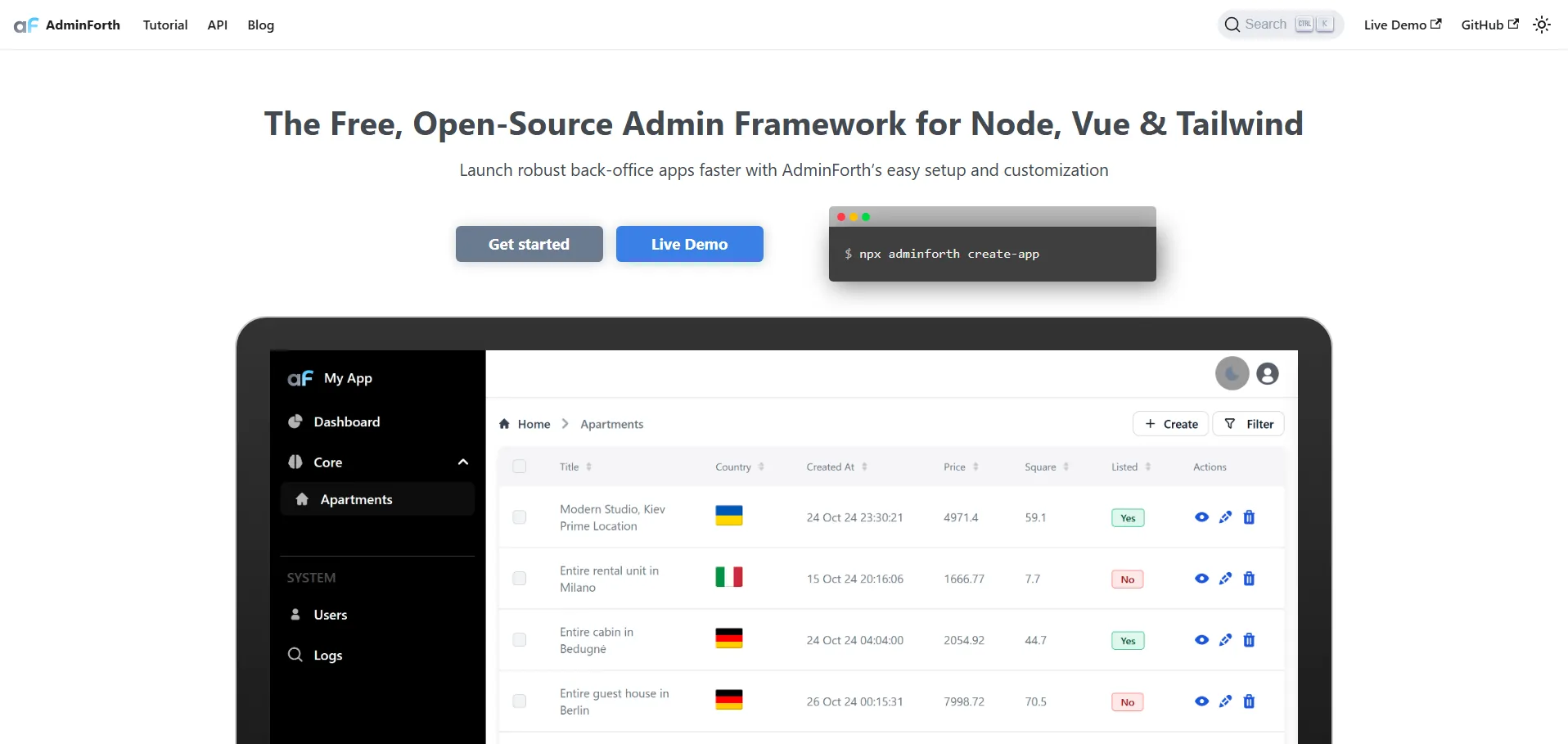Delete the Entire rental unit in Milano row
The height and width of the screenshot is (744, 1568).
pos(1249,579)
